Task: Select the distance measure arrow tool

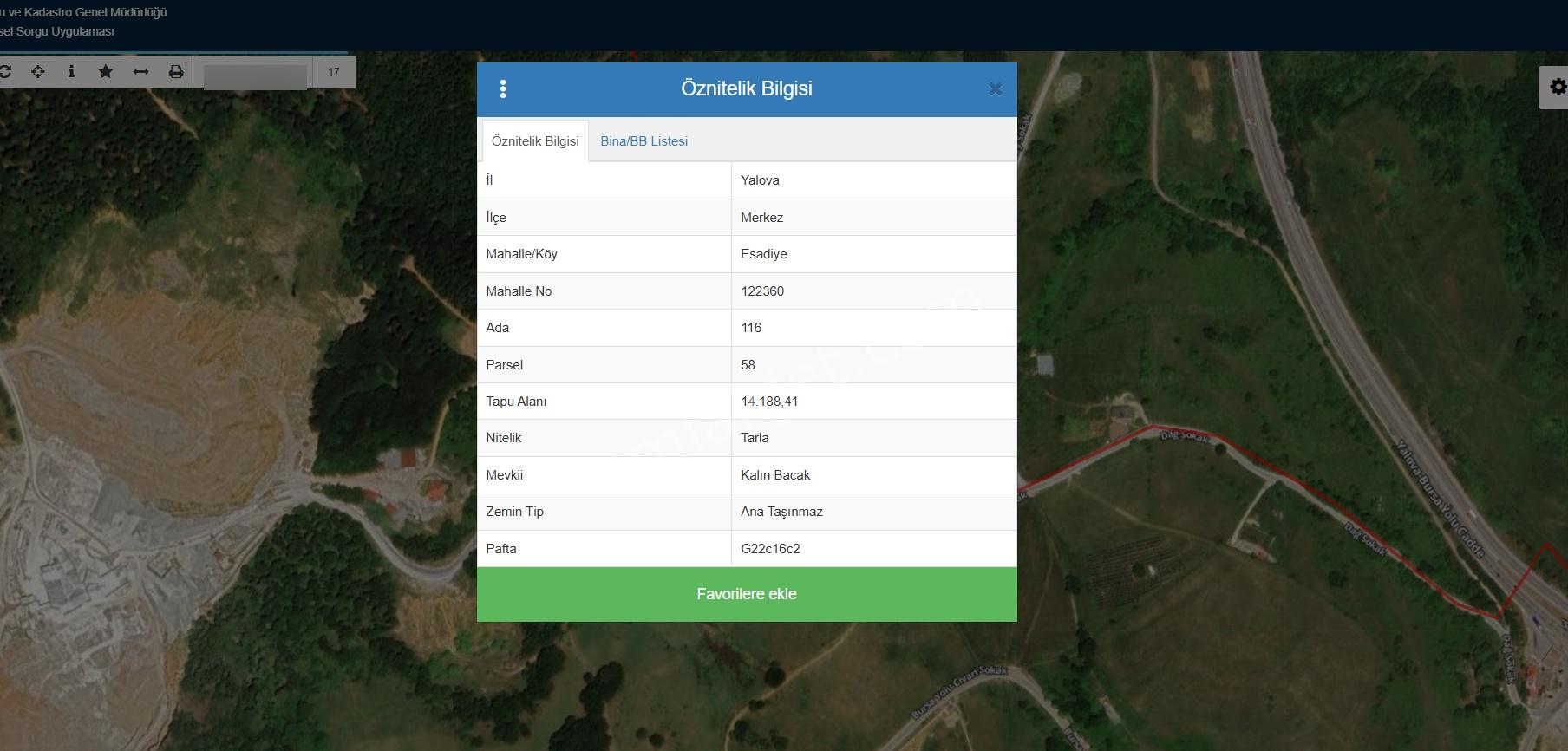Action: [x=140, y=72]
